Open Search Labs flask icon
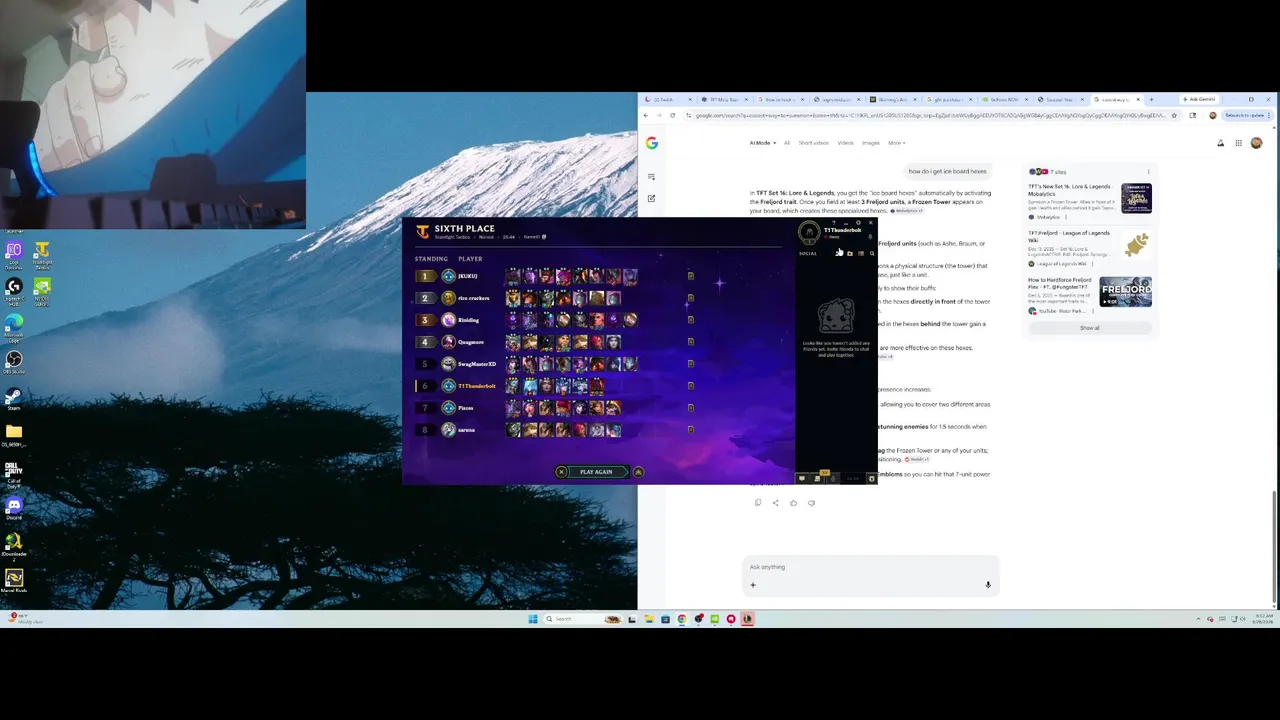Screen dimensions: 1280x720 click(1220, 143)
